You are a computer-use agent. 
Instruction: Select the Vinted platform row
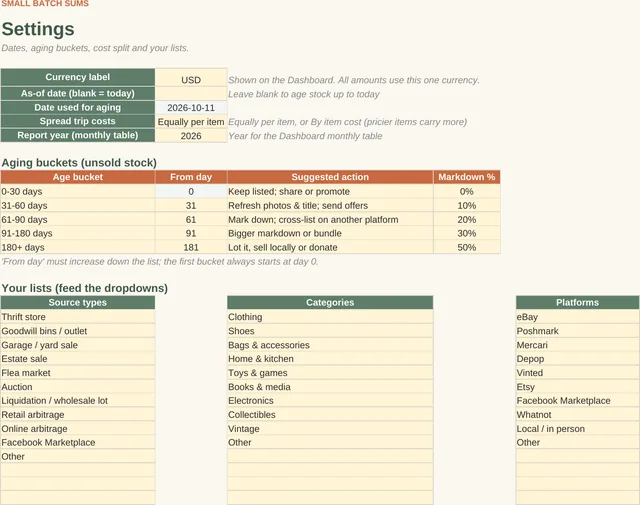[x=578, y=373]
